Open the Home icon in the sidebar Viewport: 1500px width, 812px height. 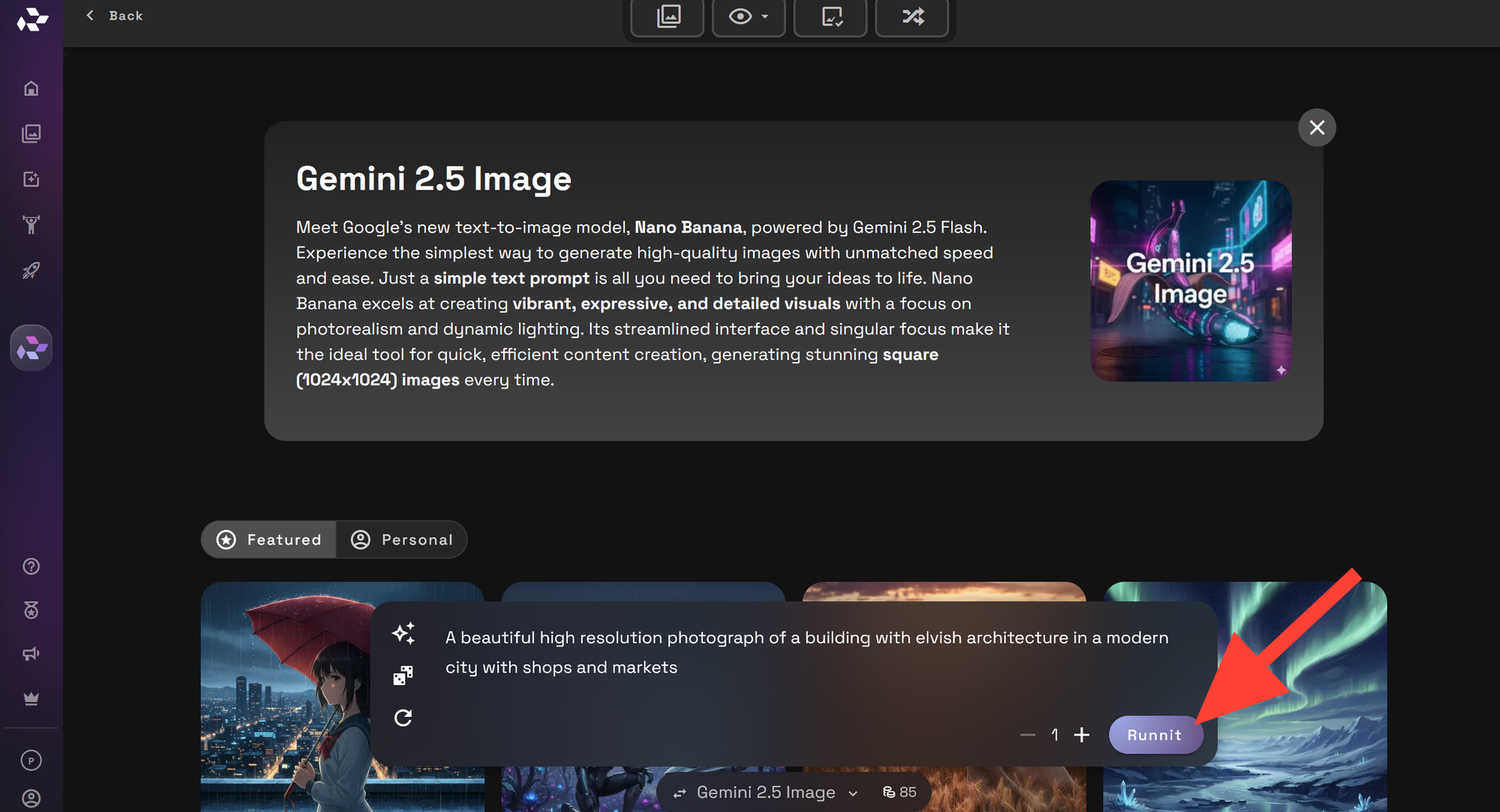coord(31,88)
